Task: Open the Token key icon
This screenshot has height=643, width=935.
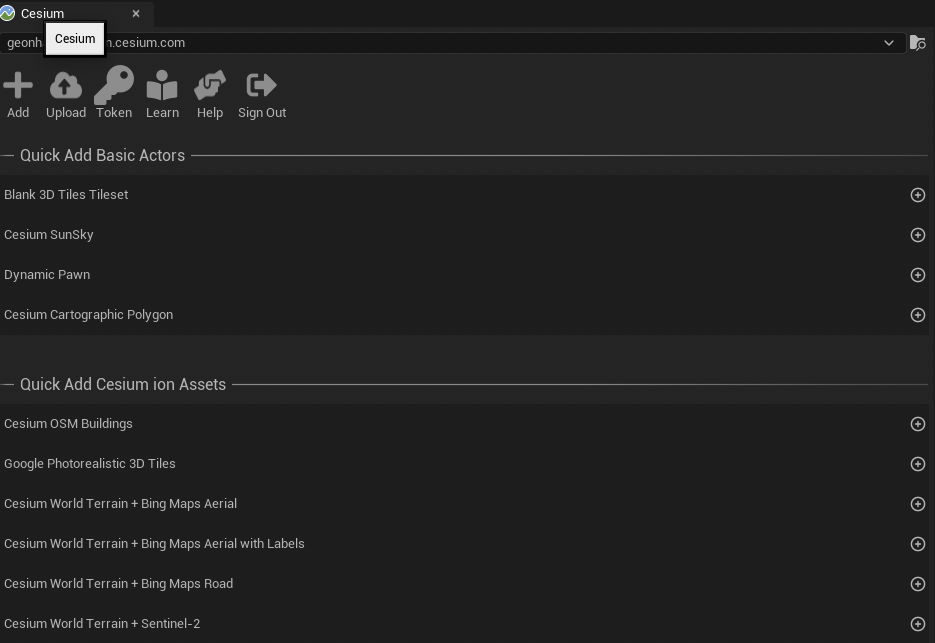Action: coord(114,85)
